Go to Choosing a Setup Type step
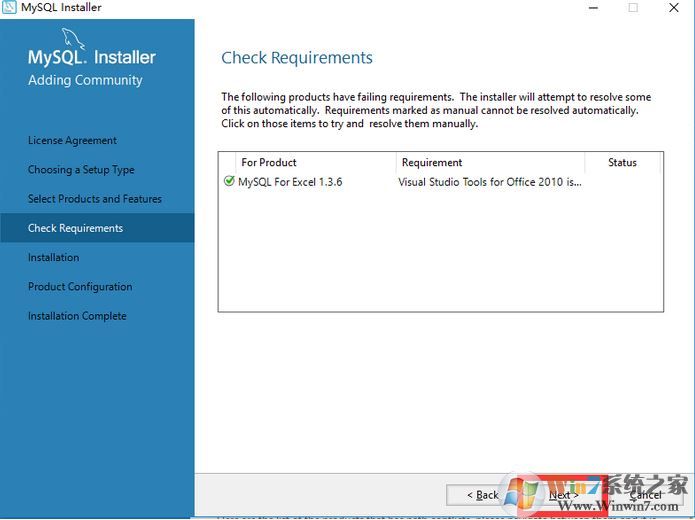The width and height of the screenshot is (695, 520). coord(81,170)
